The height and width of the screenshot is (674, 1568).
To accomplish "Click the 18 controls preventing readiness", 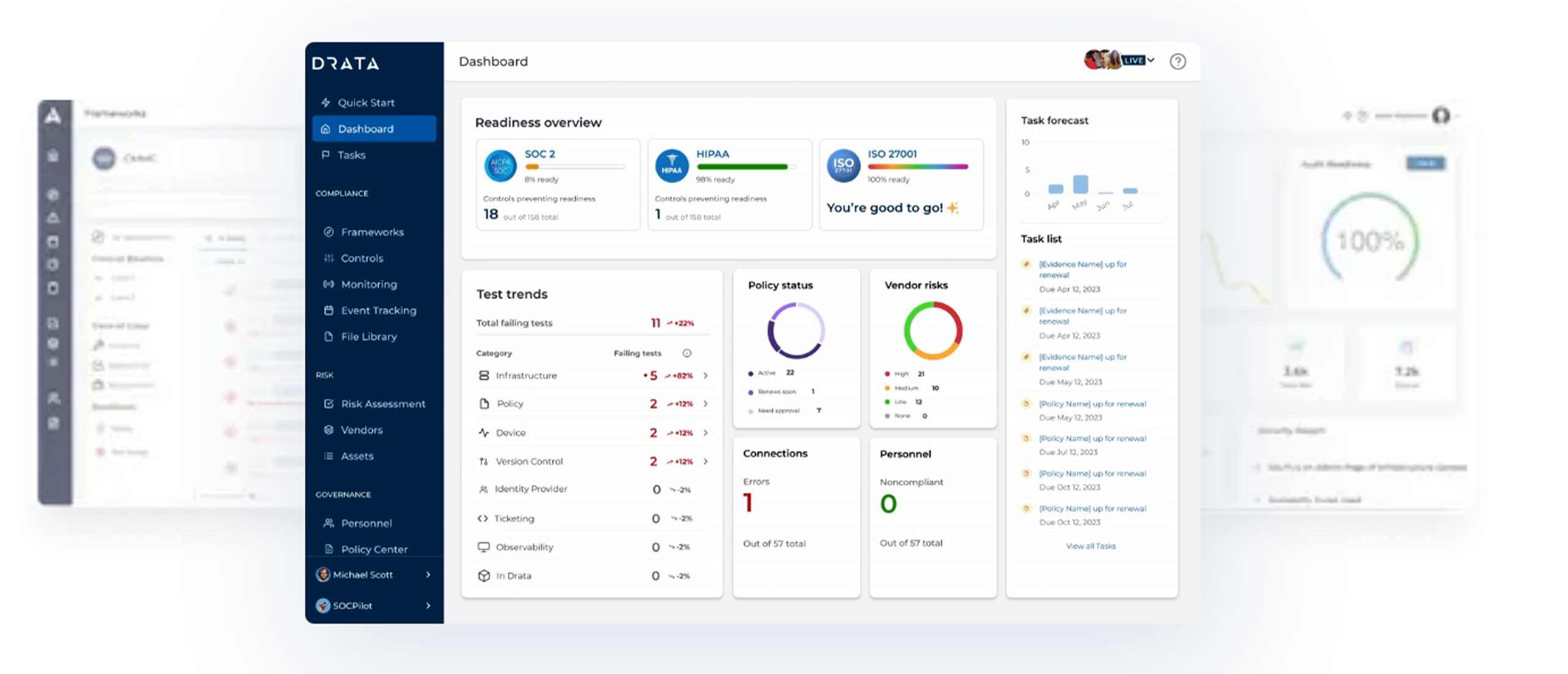I will click(x=491, y=214).
